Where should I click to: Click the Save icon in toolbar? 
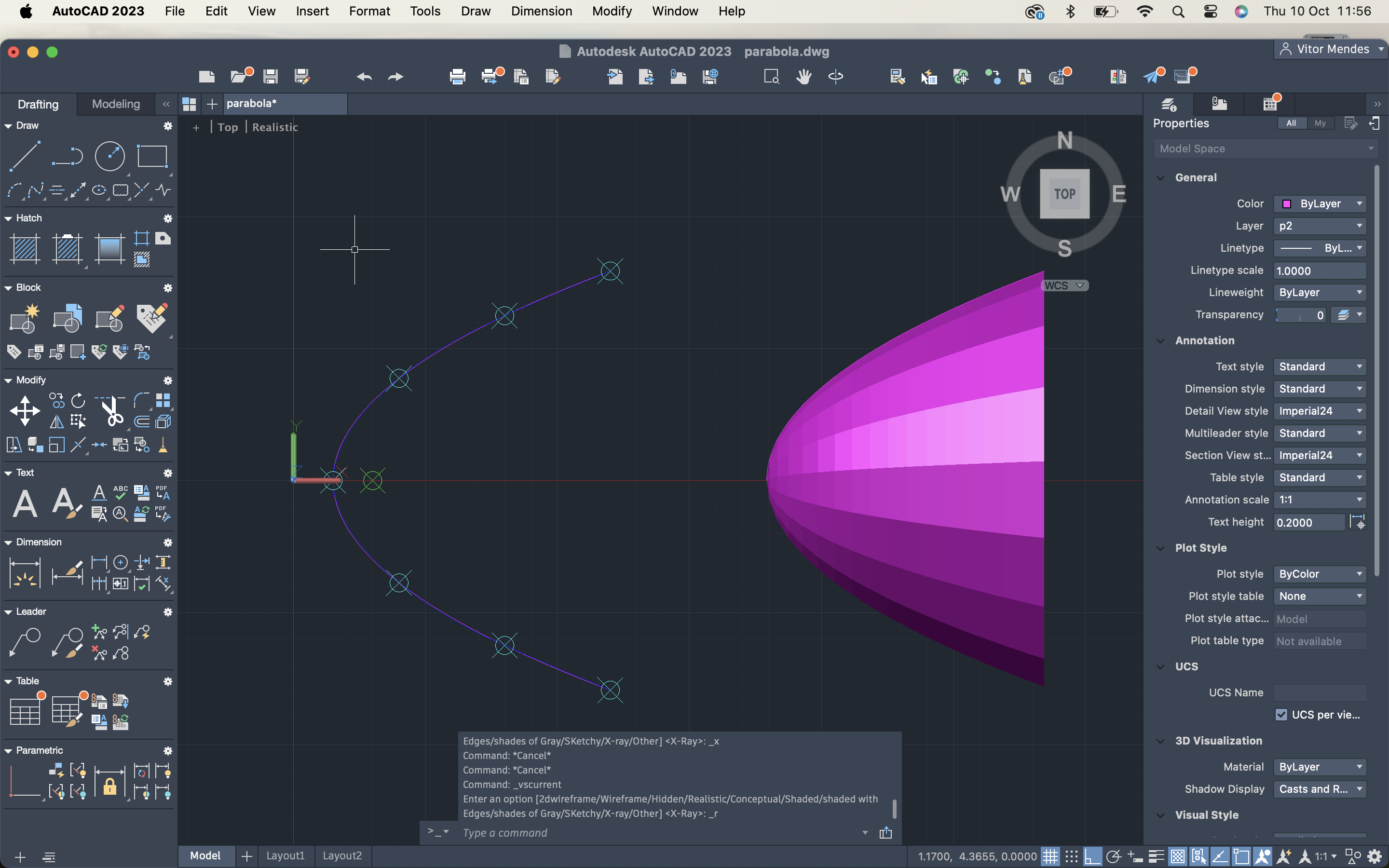(271, 76)
